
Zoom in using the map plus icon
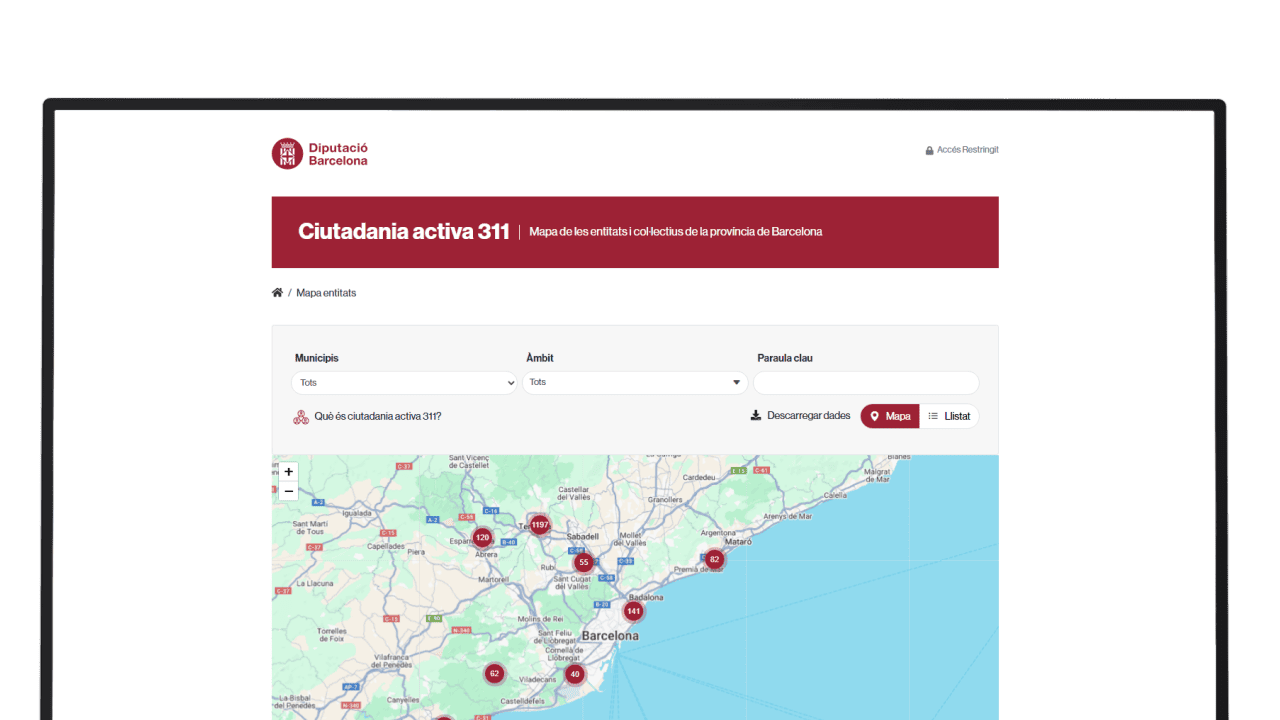pyautogui.click(x=288, y=471)
